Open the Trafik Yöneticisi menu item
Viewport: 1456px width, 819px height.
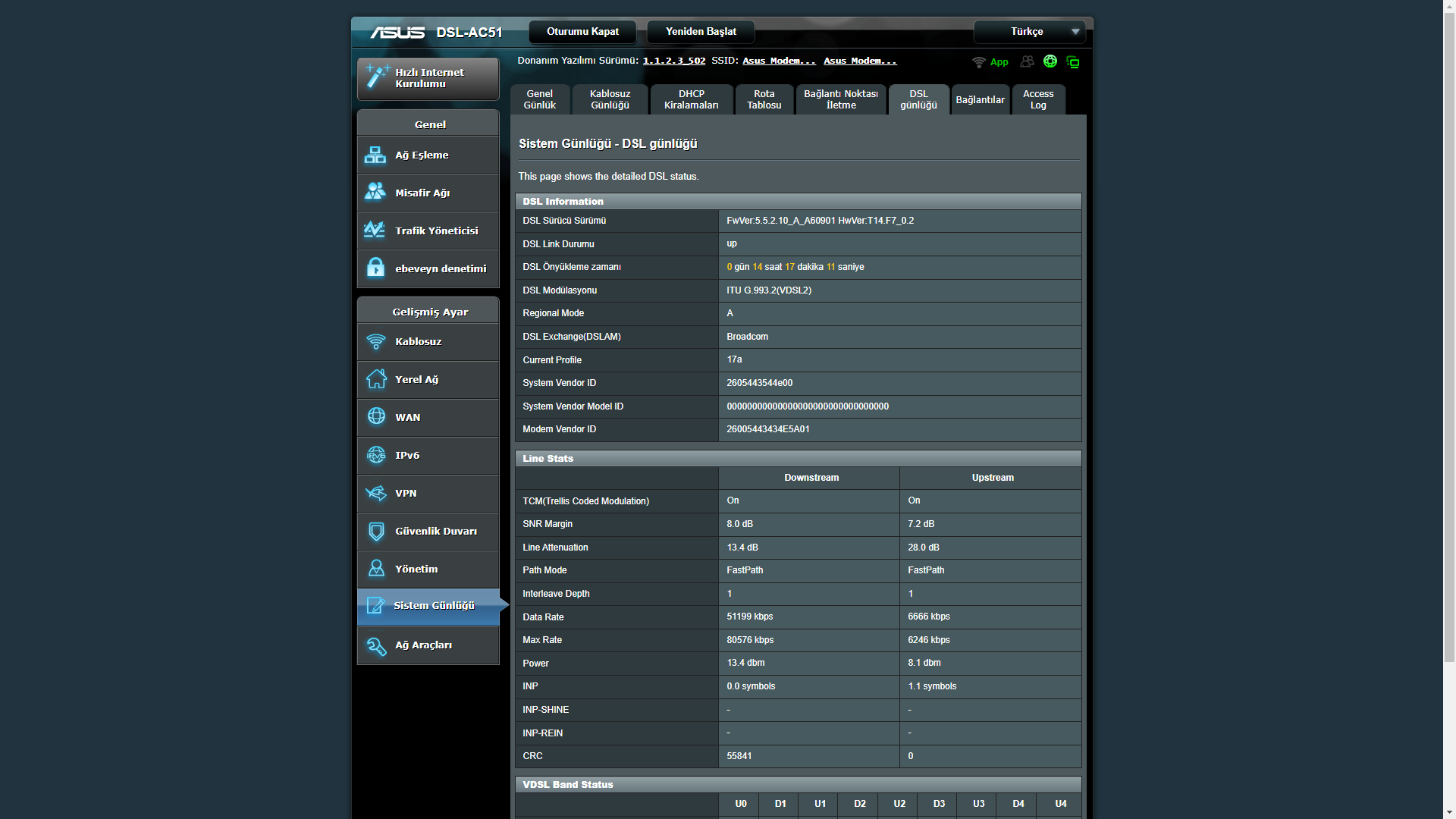pyautogui.click(x=428, y=231)
